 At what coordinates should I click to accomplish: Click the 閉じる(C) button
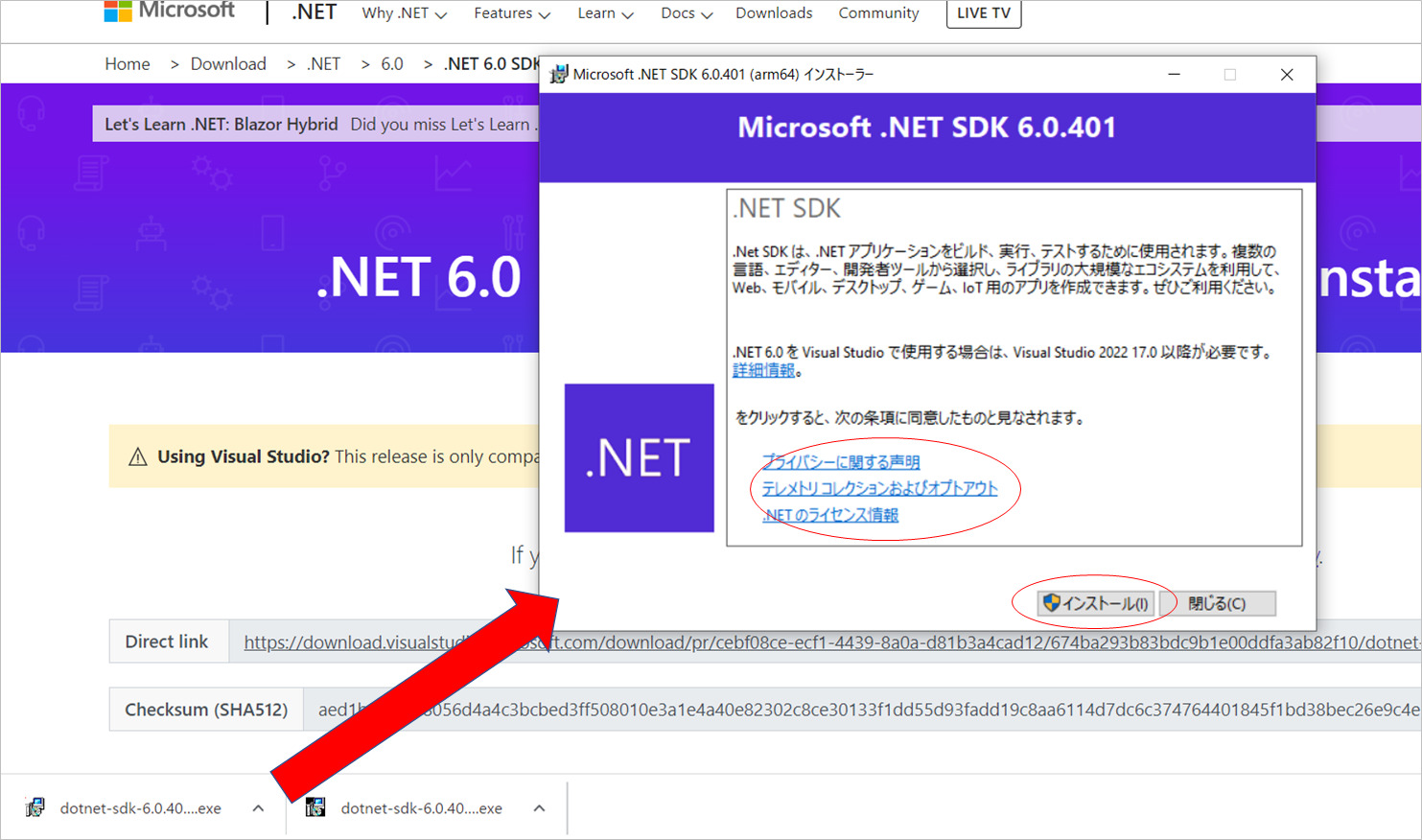click(x=1218, y=603)
